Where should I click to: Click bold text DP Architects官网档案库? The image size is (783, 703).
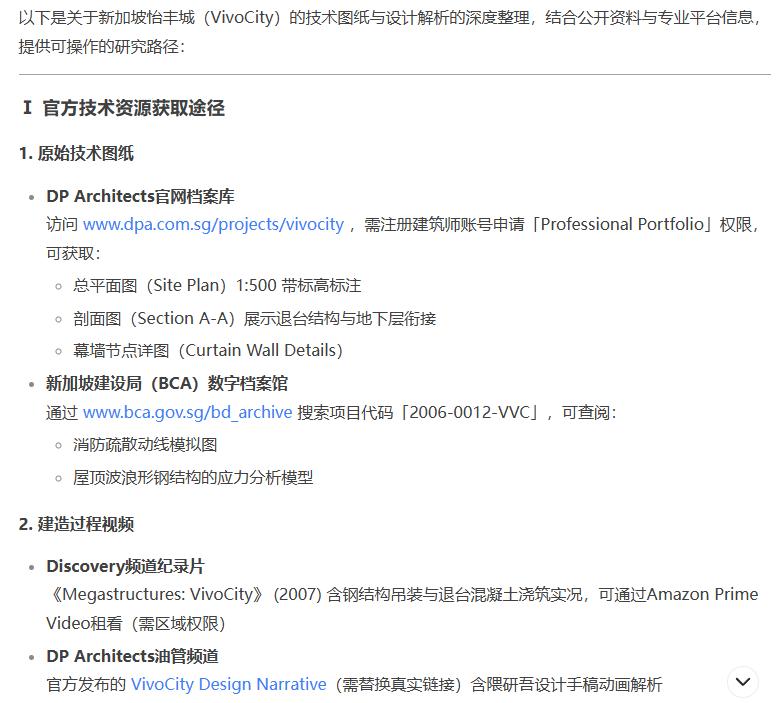[140, 196]
